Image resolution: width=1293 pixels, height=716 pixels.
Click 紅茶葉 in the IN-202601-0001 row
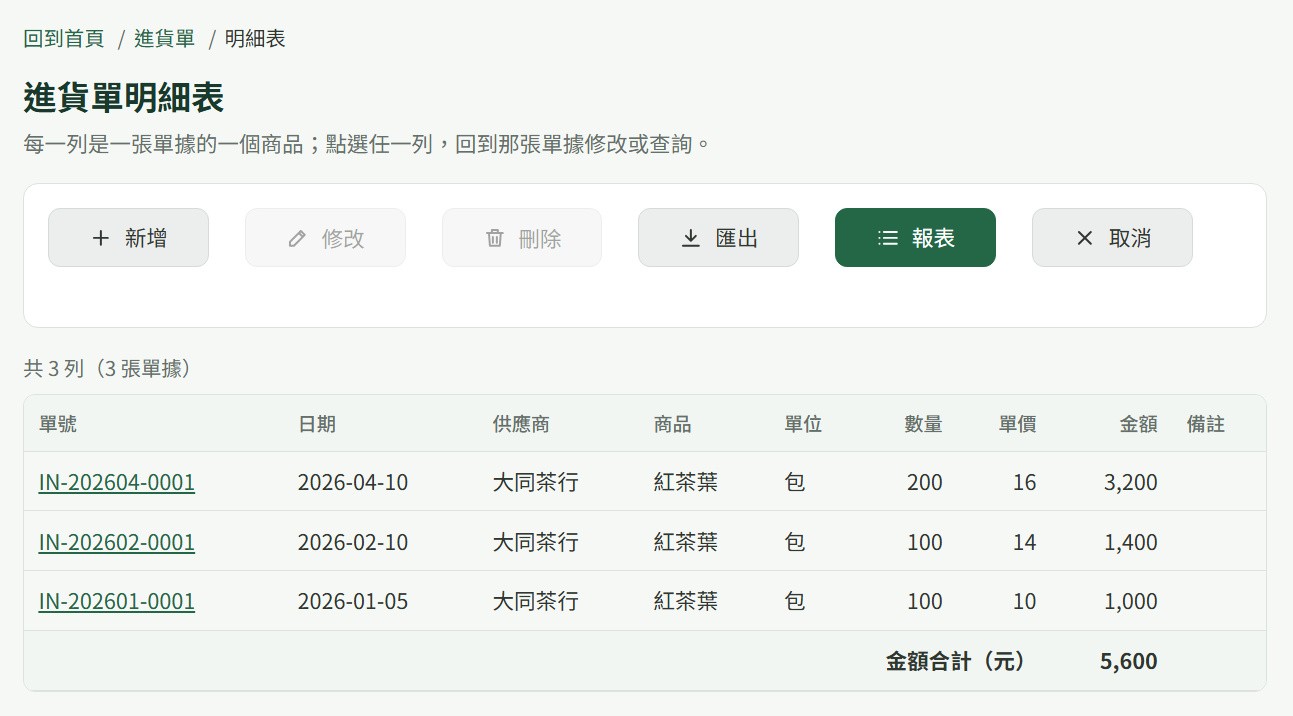(x=686, y=601)
